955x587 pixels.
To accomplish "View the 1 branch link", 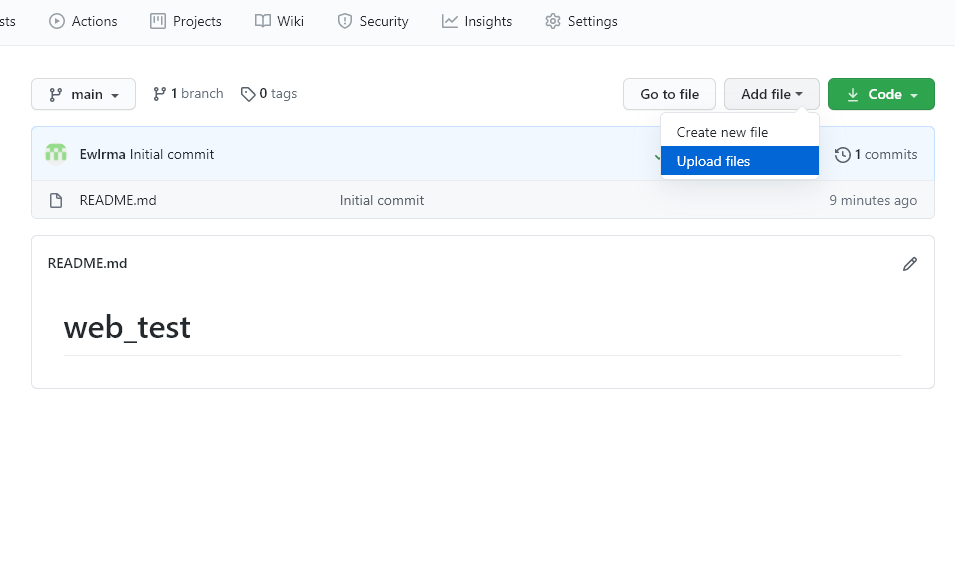I will tap(188, 94).
